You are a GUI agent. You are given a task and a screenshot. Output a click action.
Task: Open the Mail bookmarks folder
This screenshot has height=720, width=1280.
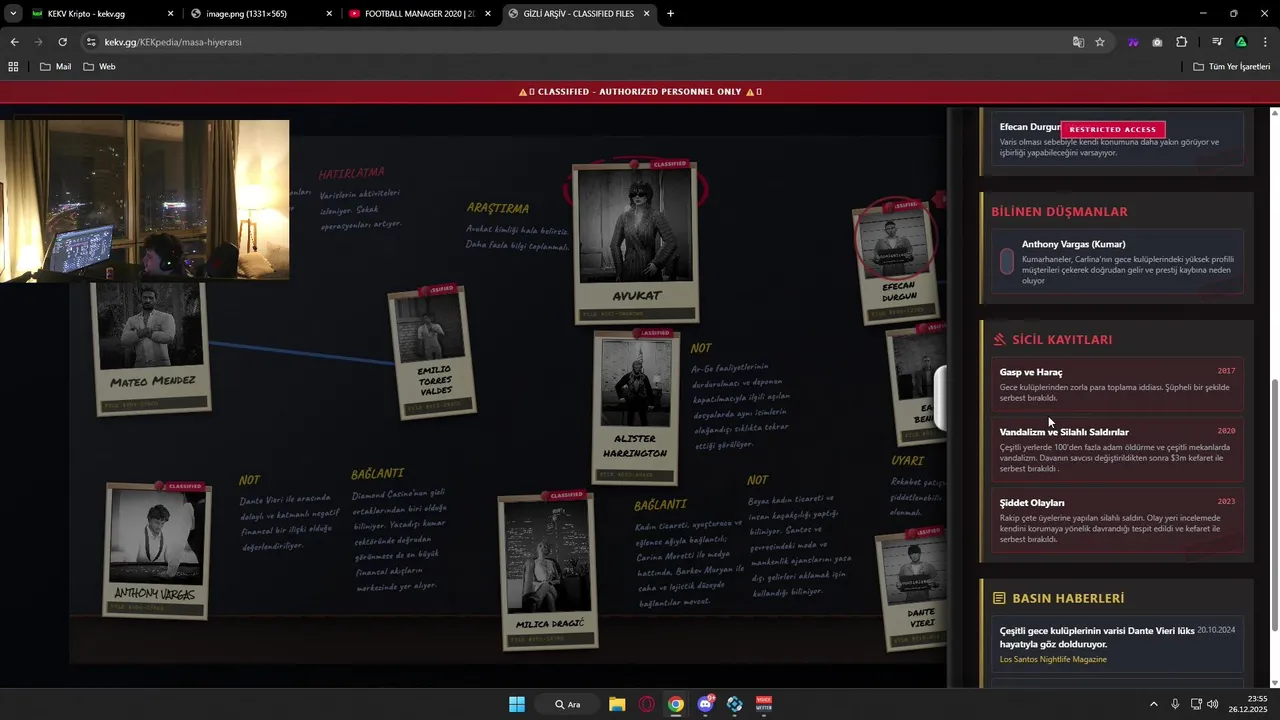coord(56,66)
